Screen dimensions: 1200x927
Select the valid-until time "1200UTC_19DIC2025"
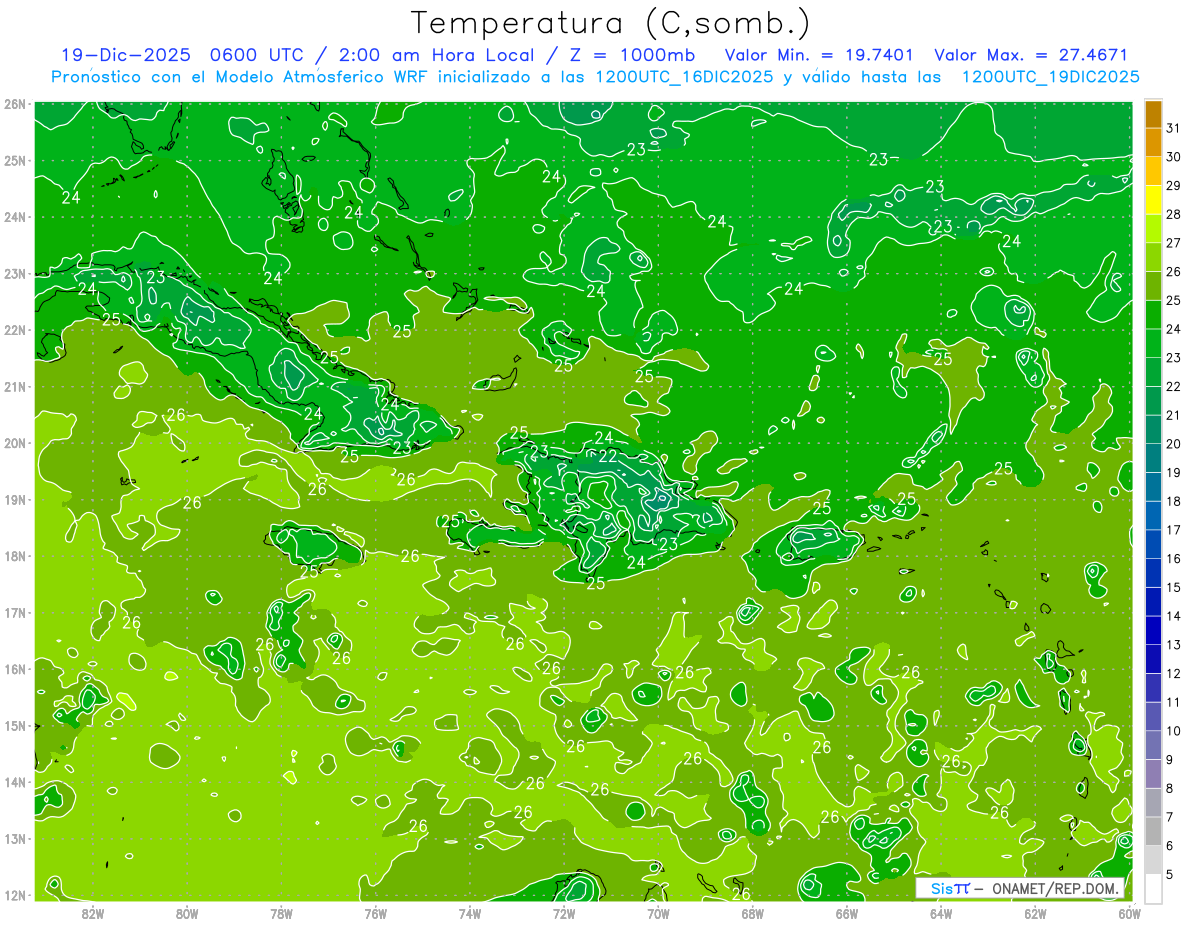[1050, 77]
